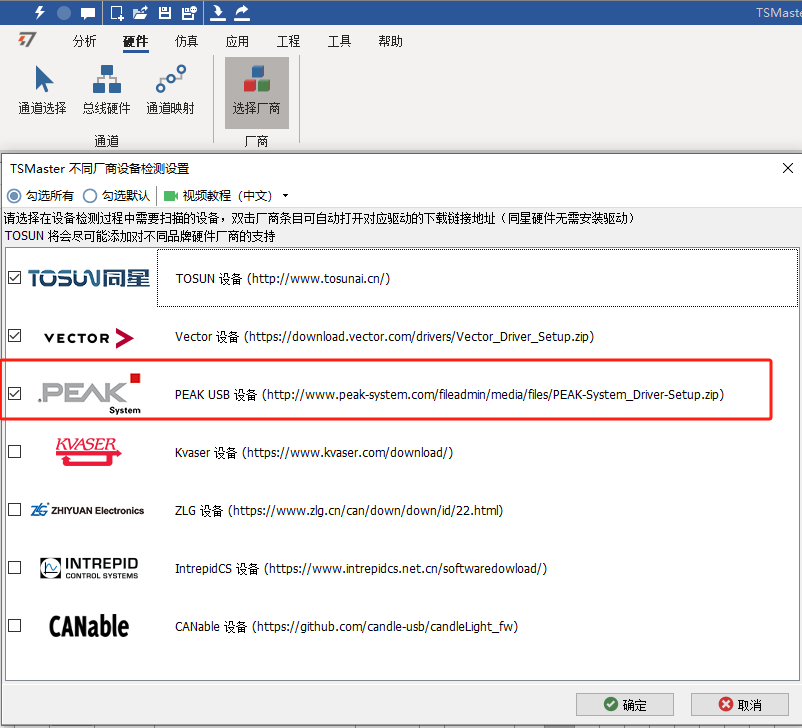The height and width of the screenshot is (728, 802).
Task: Open 通道映射 channel mapping tool
Action: [170, 90]
